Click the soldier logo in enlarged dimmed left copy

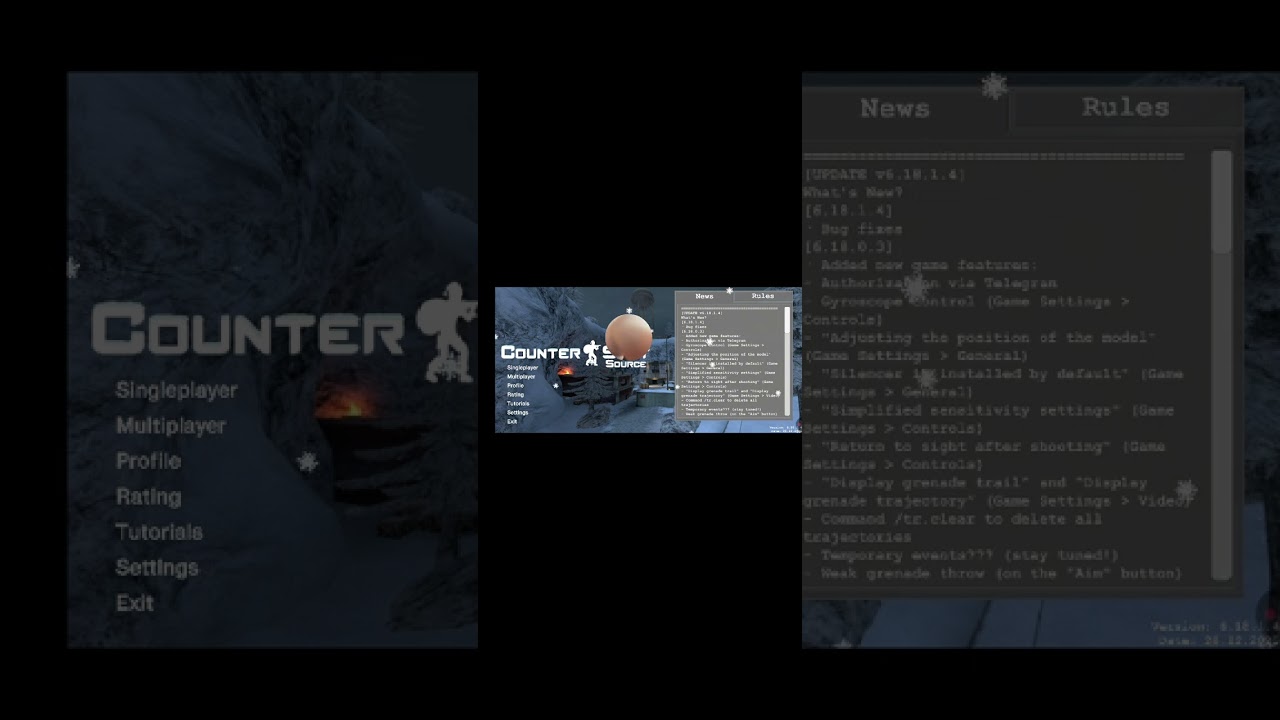(446, 333)
